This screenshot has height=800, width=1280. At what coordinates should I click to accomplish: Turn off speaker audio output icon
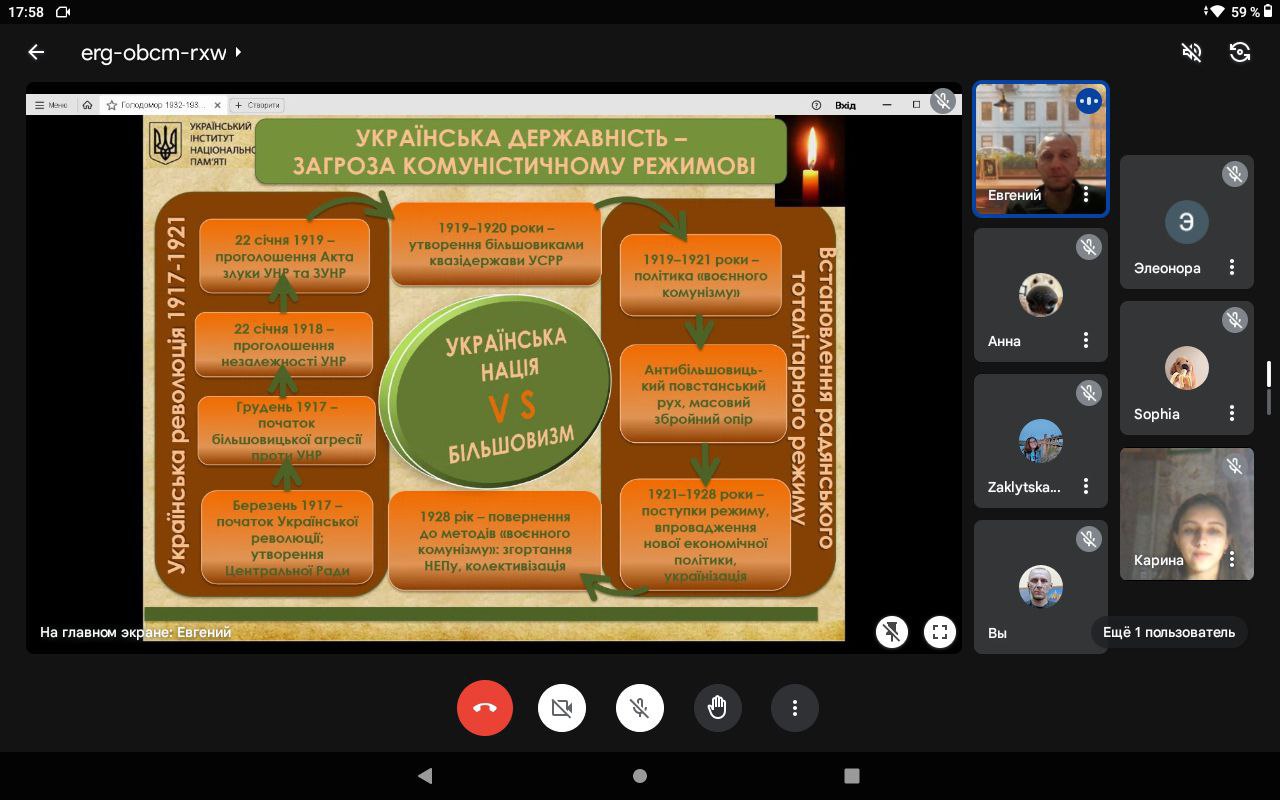click(x=1191, y=53)
